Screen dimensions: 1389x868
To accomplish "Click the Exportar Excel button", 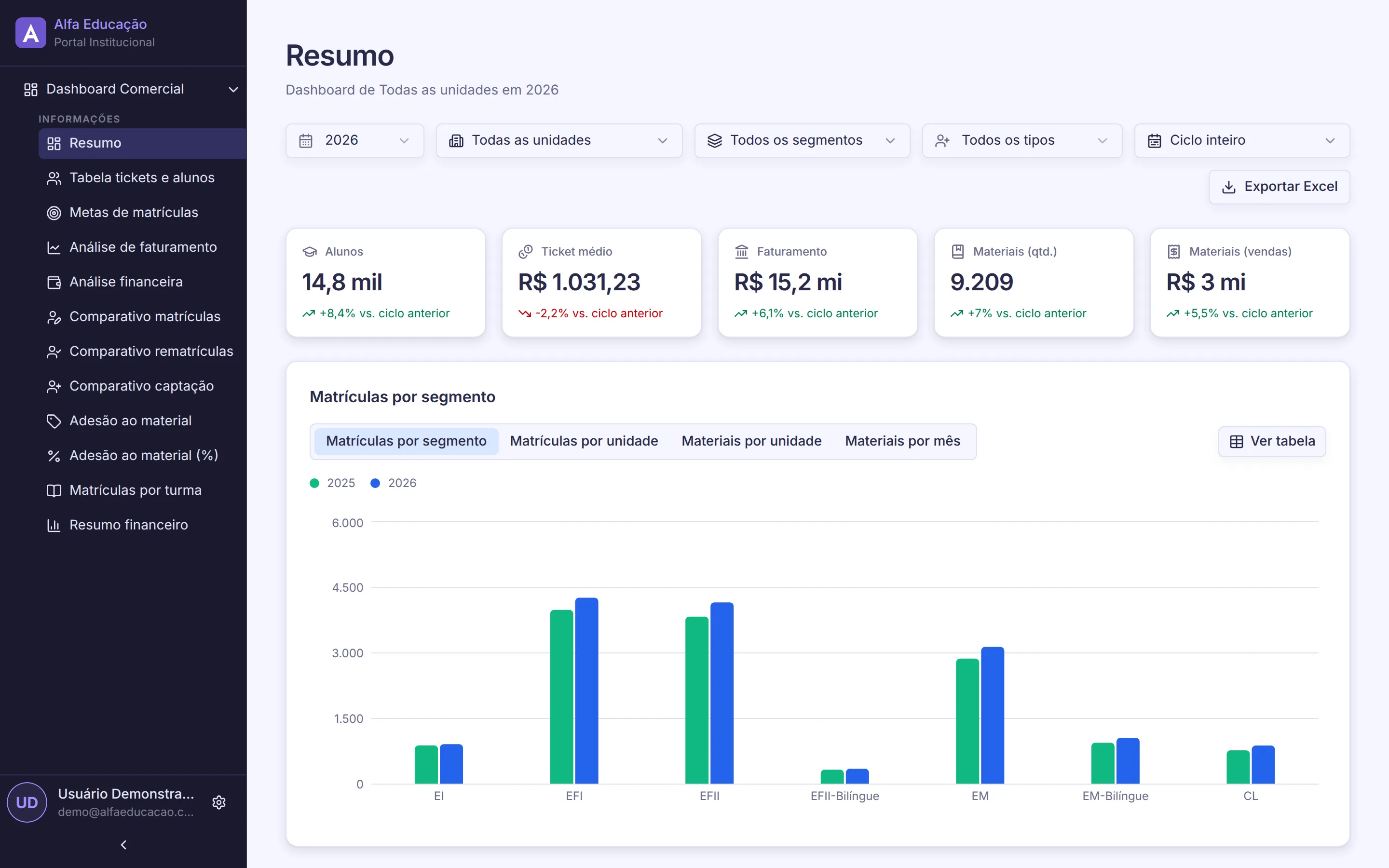I will tap(1280, 187).
